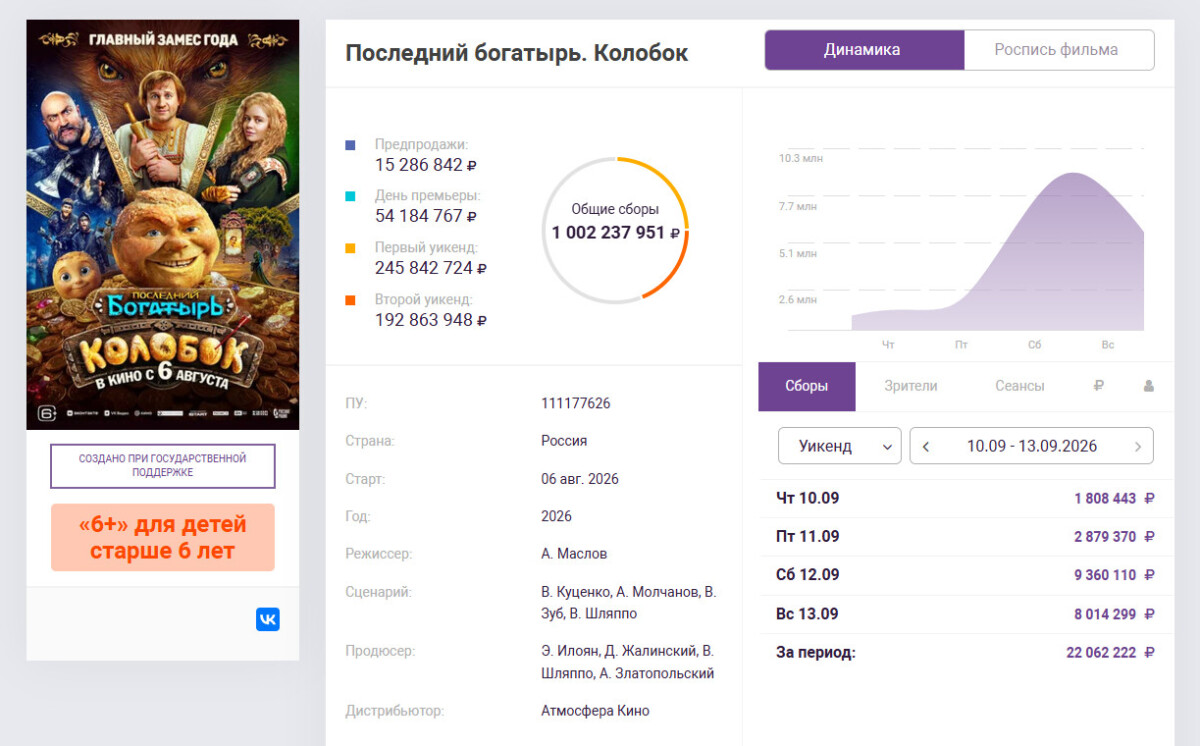Click the Общие сборы donut chart
1200x746 pixels.
615,230
